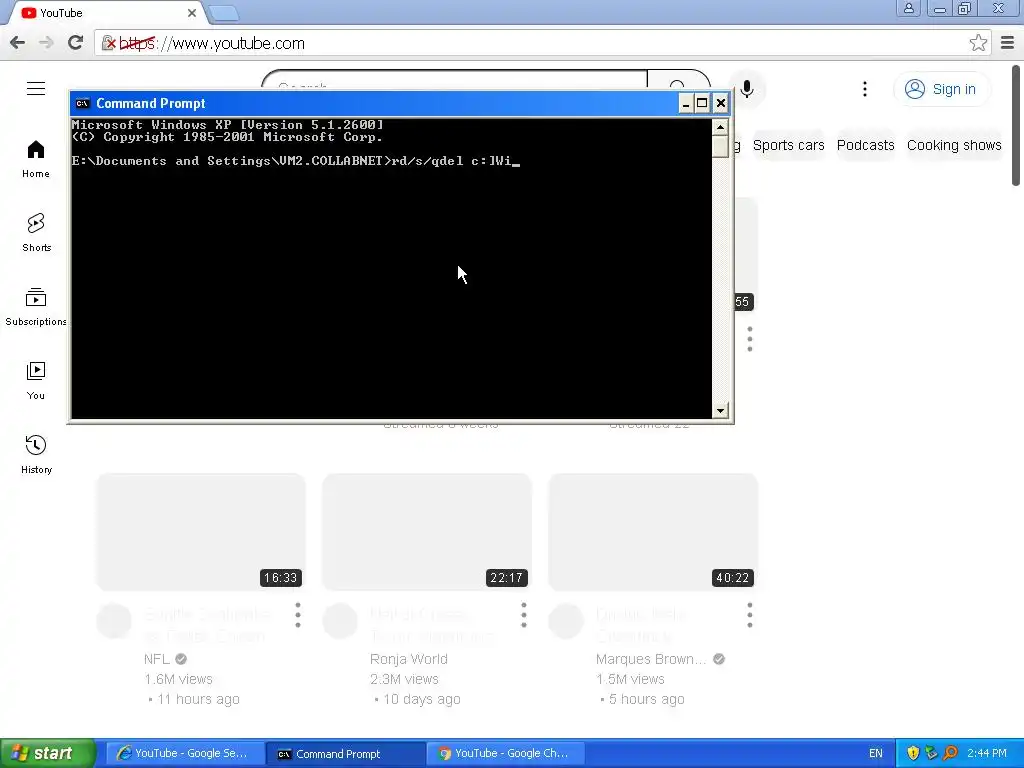Go back using the browser back arrow
Viewport: 1024px width, 768px height.
click(x=18, y=43)
